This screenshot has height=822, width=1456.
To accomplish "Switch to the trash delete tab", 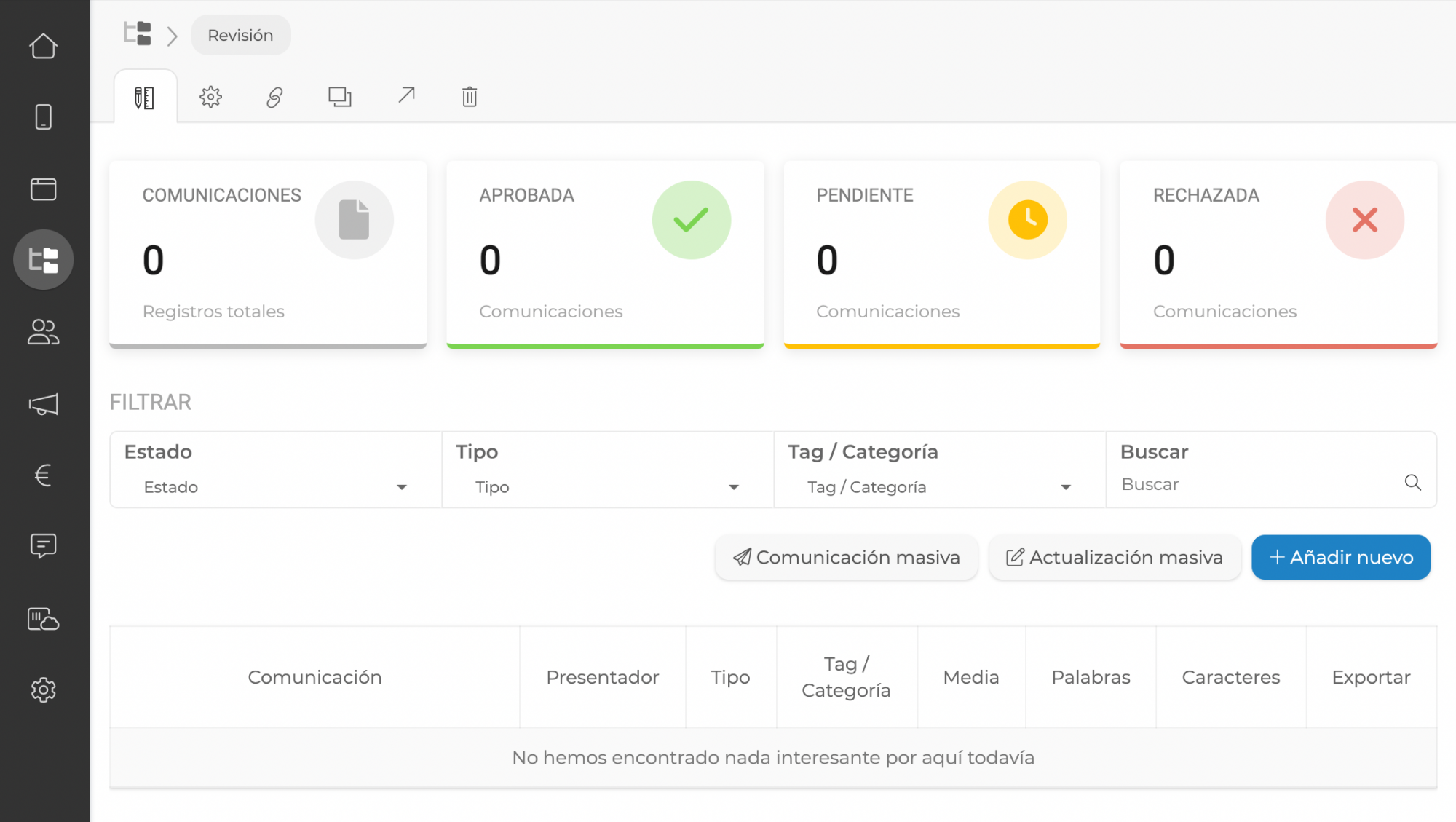I will 470,97.
